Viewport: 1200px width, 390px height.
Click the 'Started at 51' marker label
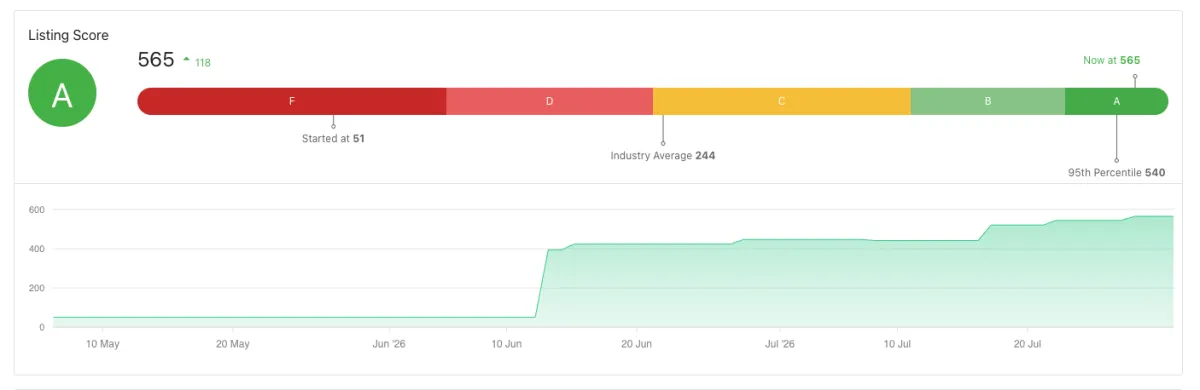click(x=333, y=139)
